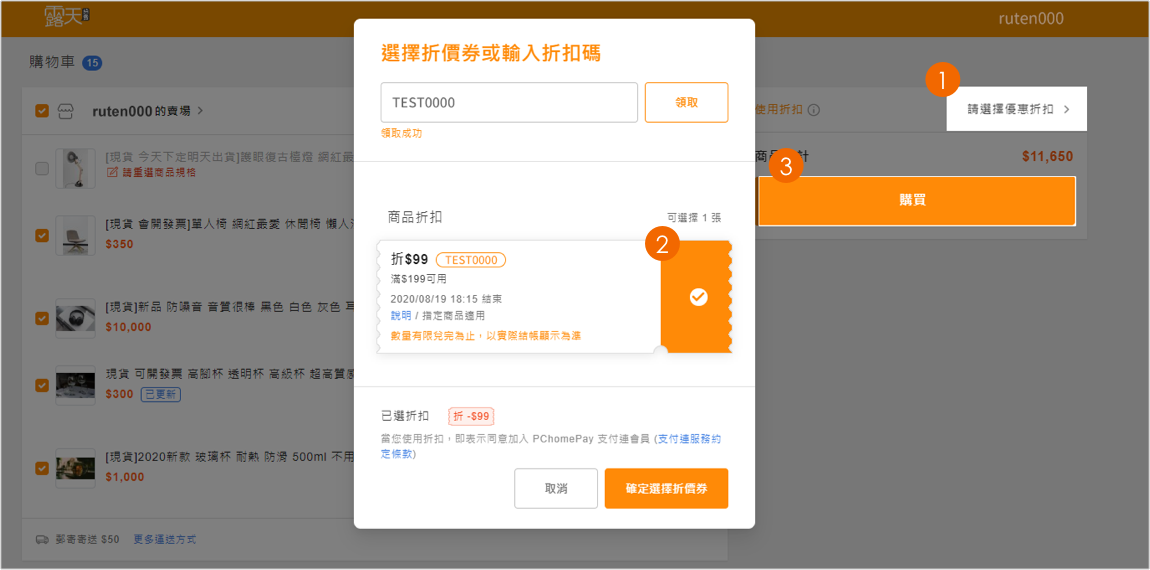Click the edit icon for 請重選商品規格
Image resolution: width=1150 pixels, height=570 pixels.
tap(113, 173)
